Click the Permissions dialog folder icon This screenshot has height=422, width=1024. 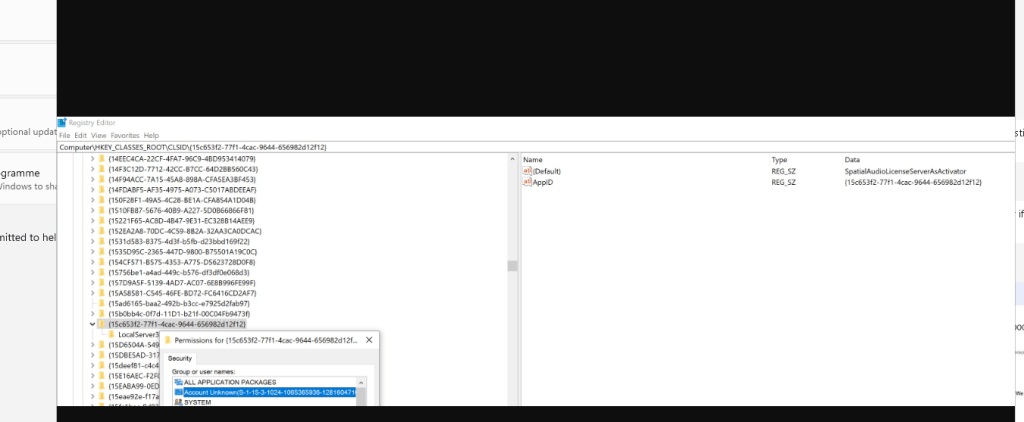tap(168, 340)
